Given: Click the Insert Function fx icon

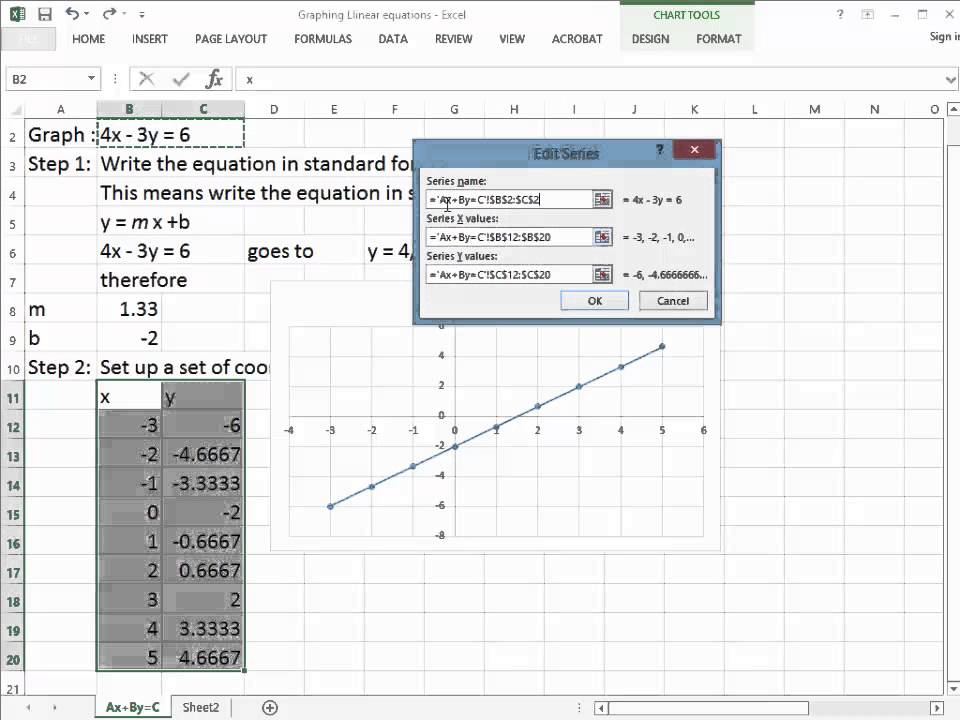Looking at the screenshot, I should [x=214, y=79].
